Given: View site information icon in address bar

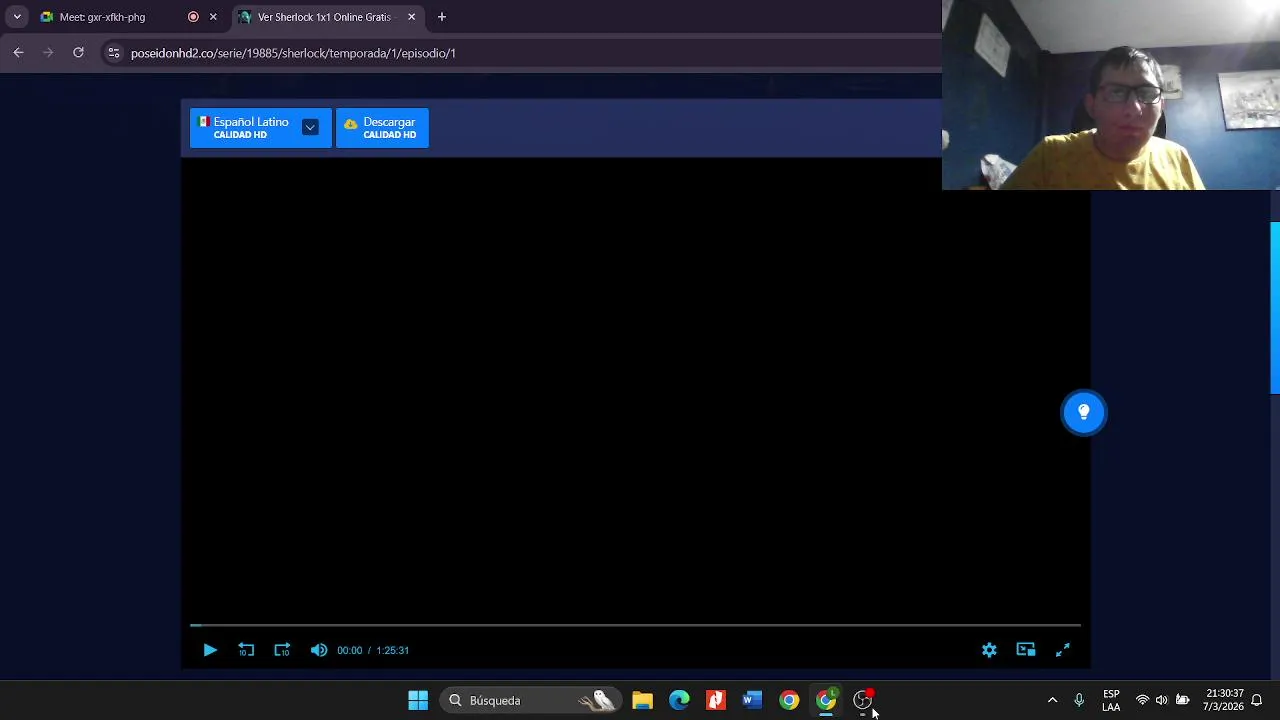Looking at the screenshot, I should pos(114,53).
